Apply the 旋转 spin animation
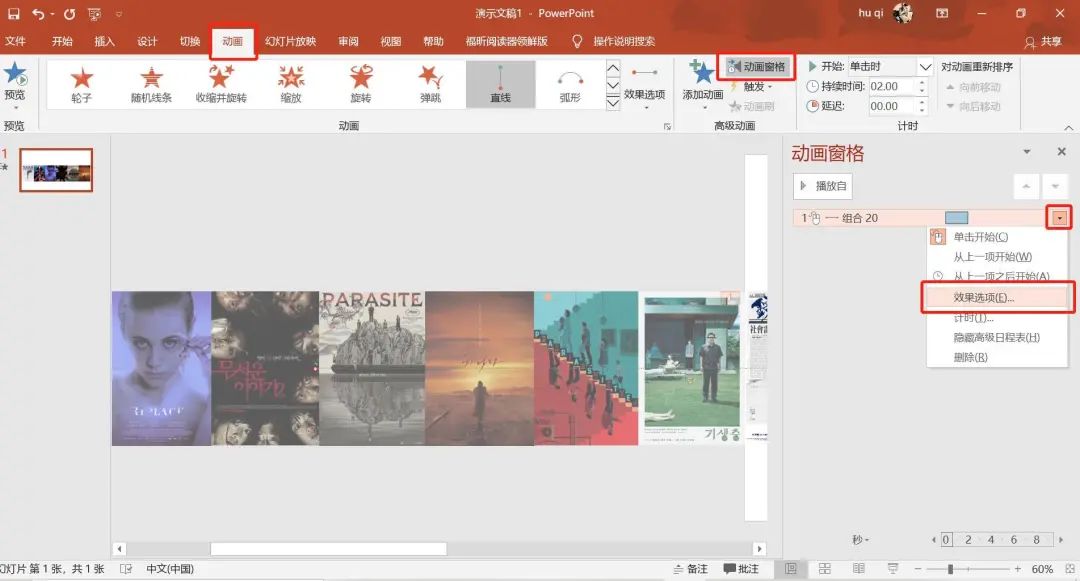Image resolution: width=1080 pixels, height=581 pixels. (x=361, y=85)
